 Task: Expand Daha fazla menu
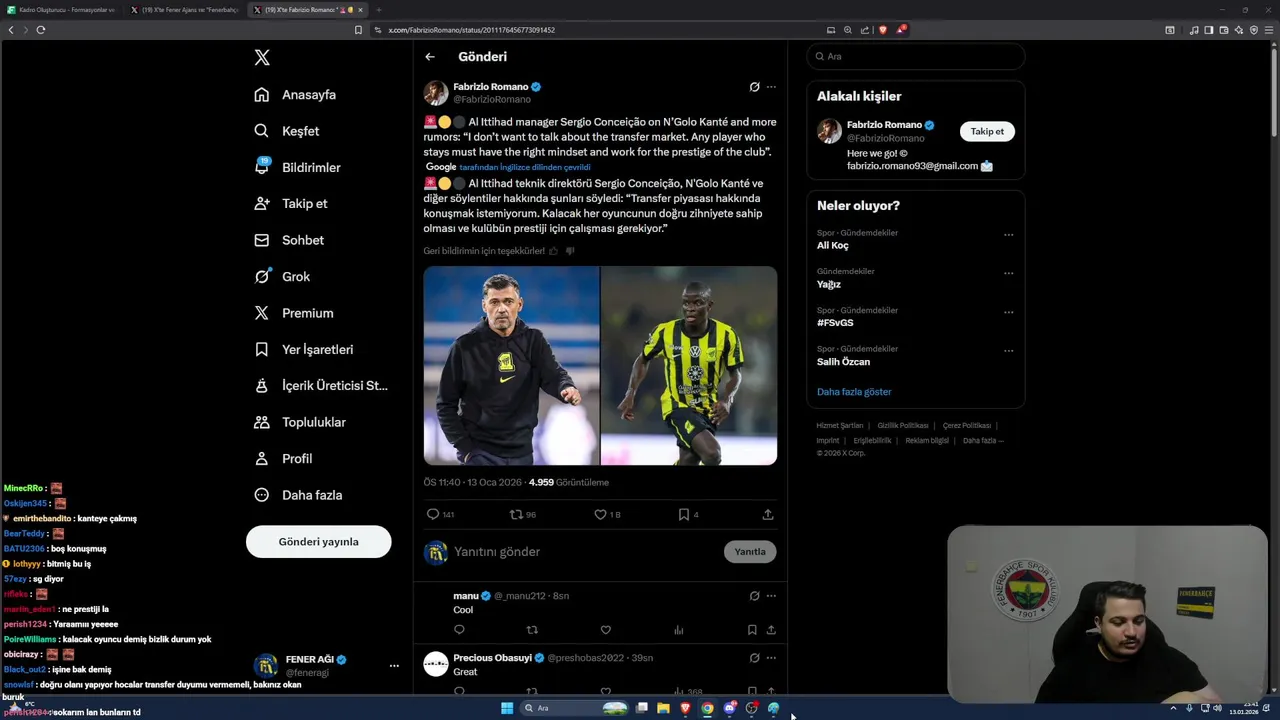coord(298,495)
